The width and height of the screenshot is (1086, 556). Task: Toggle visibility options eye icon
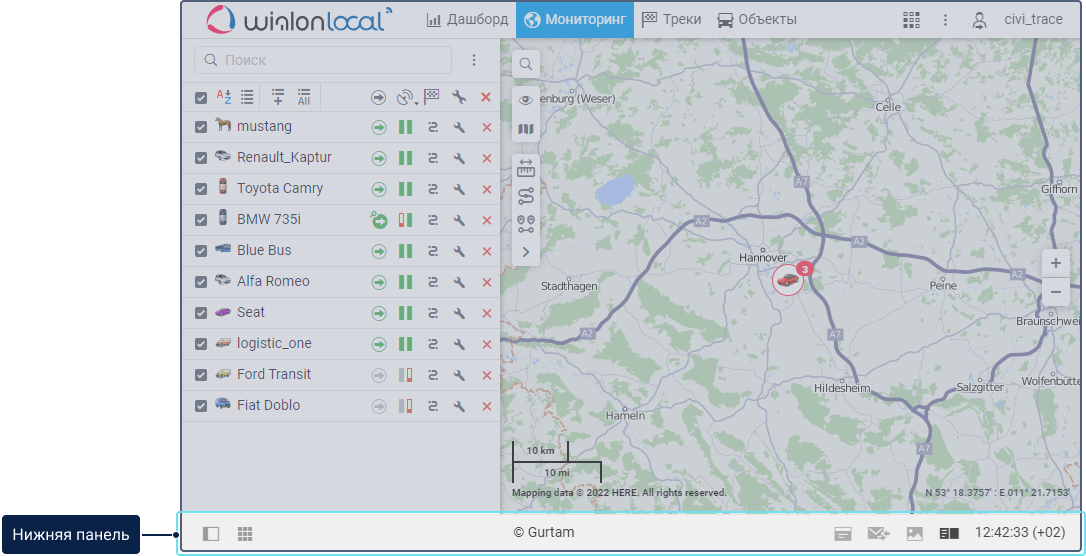click(x=526, y=99)
